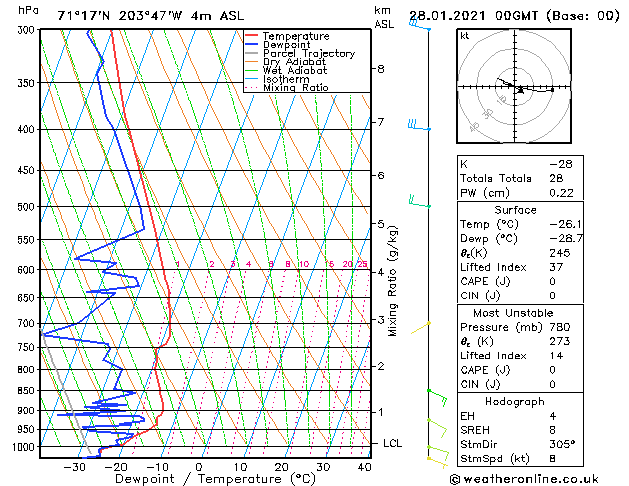Click the 'Isotherm' legend label
The width and height of the screenshot is (629, 486).
286,79
